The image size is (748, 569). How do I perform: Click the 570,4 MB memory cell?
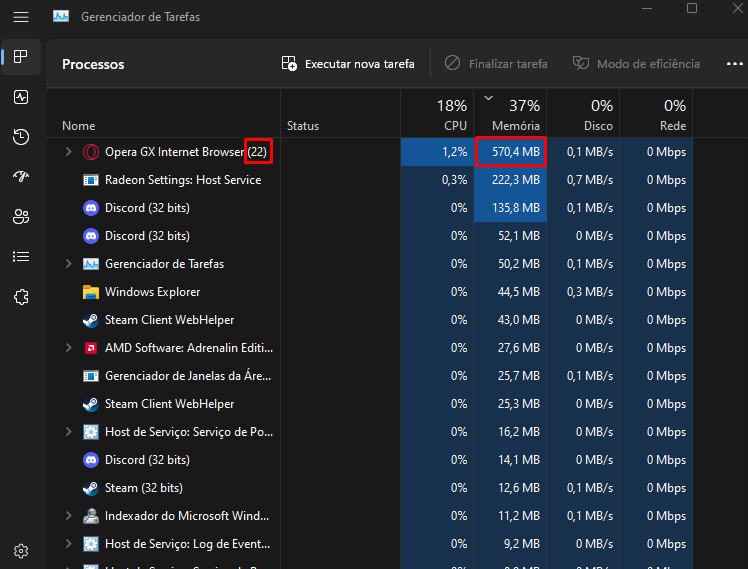click(510, 152)
